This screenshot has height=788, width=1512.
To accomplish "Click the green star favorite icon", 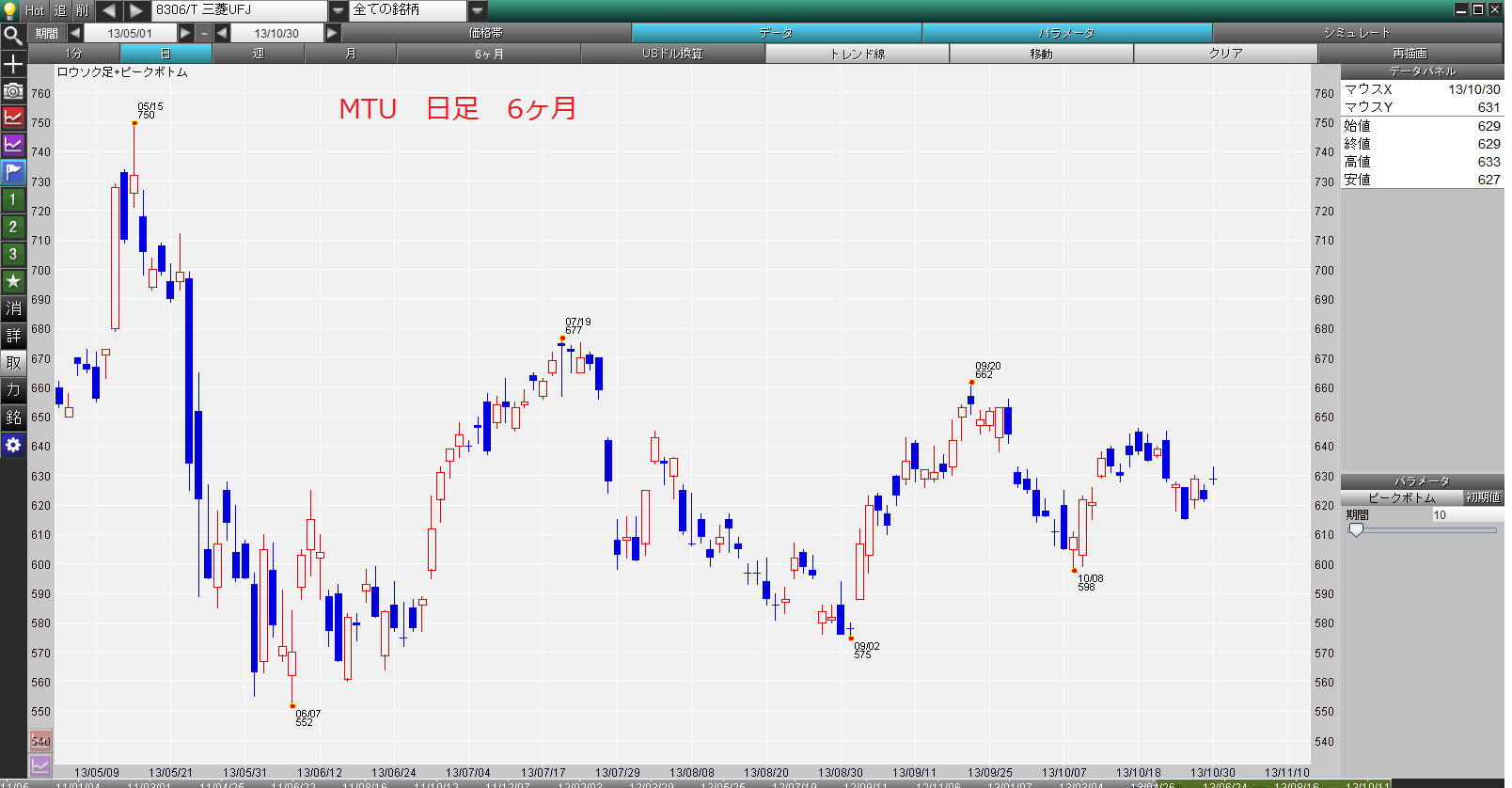I will click(x=13, y=281).
